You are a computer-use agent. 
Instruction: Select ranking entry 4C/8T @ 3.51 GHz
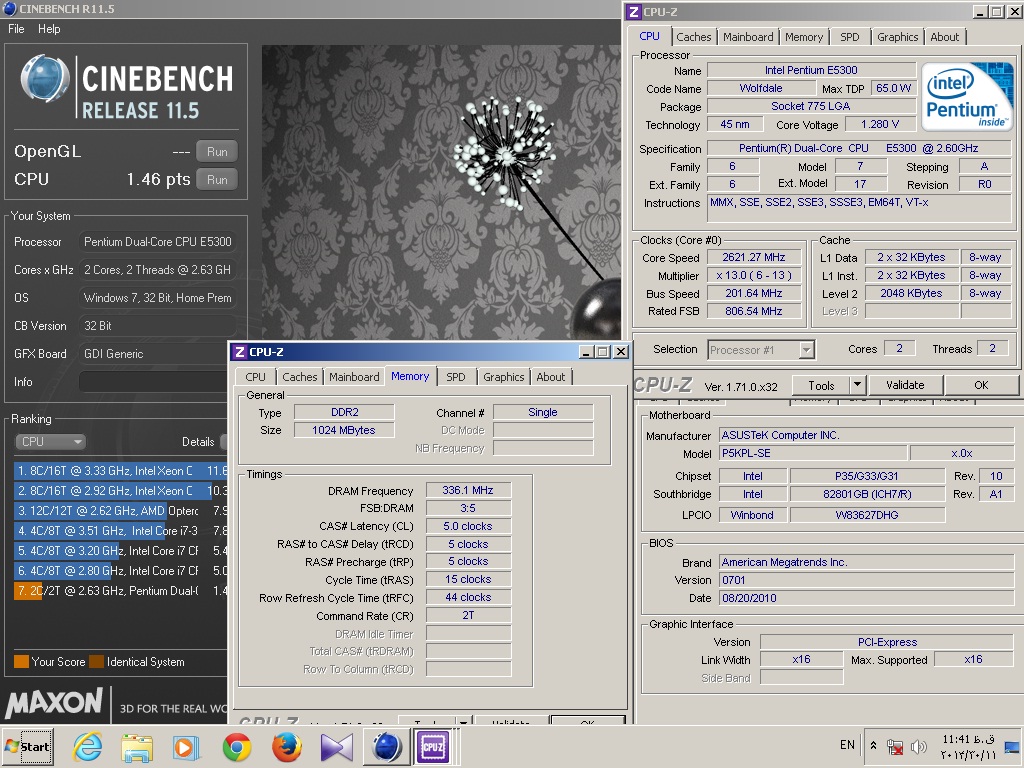[120, 531]
